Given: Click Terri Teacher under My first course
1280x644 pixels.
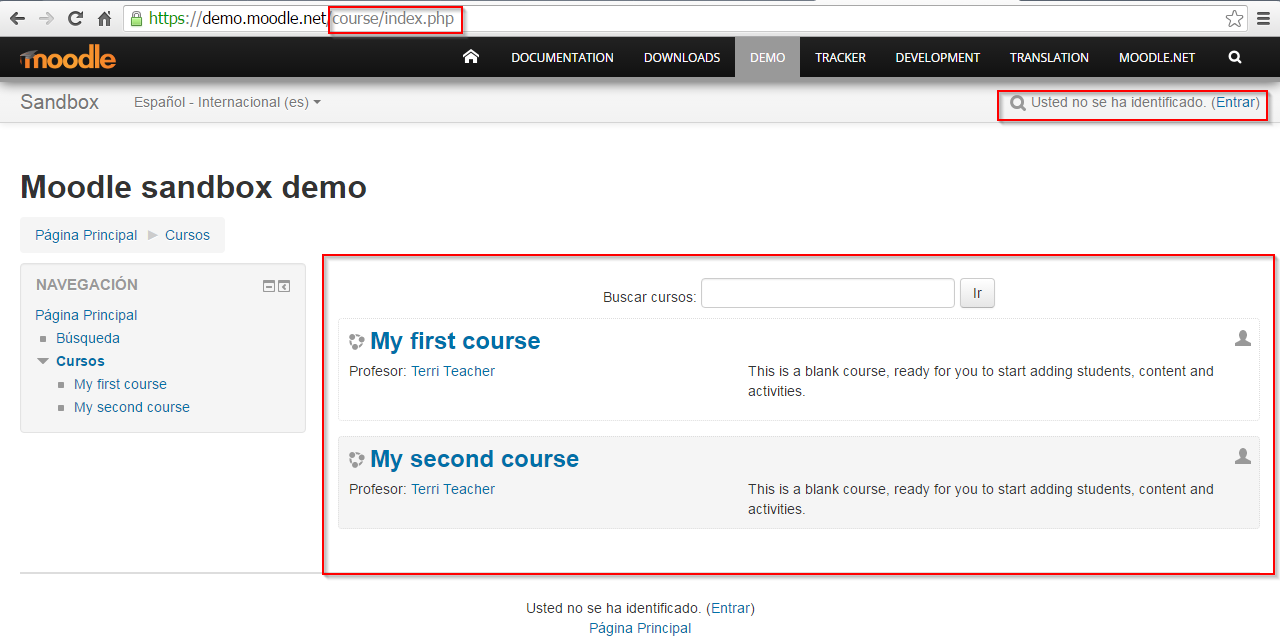Looking at the screenshot, I should pyautogui.click(x=453, y=371).
